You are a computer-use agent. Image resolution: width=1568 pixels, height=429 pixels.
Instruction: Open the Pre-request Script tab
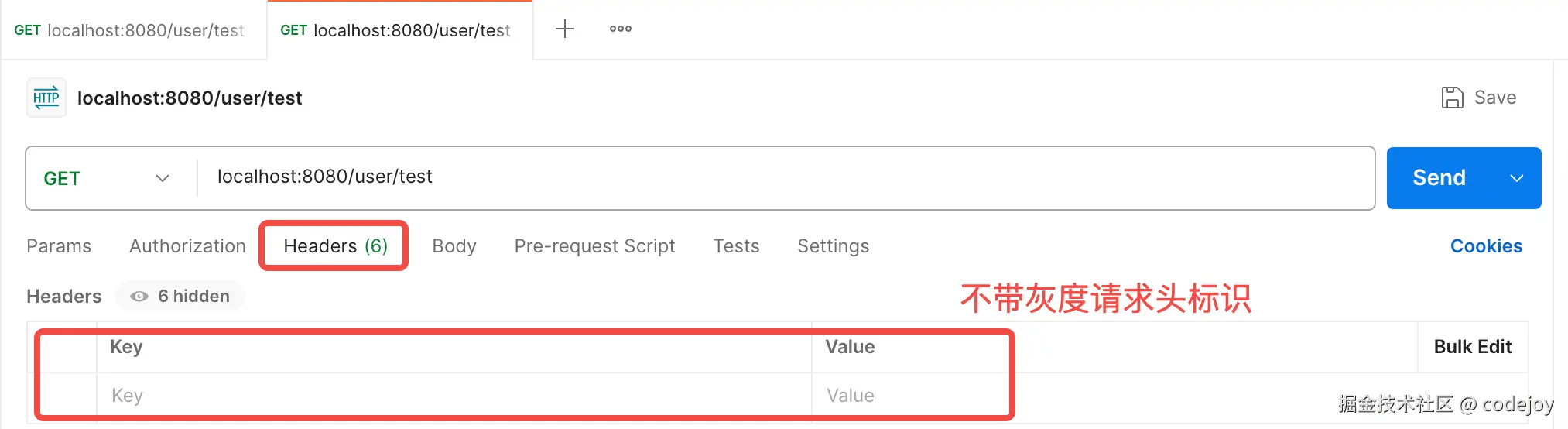(x=594, y=246)
